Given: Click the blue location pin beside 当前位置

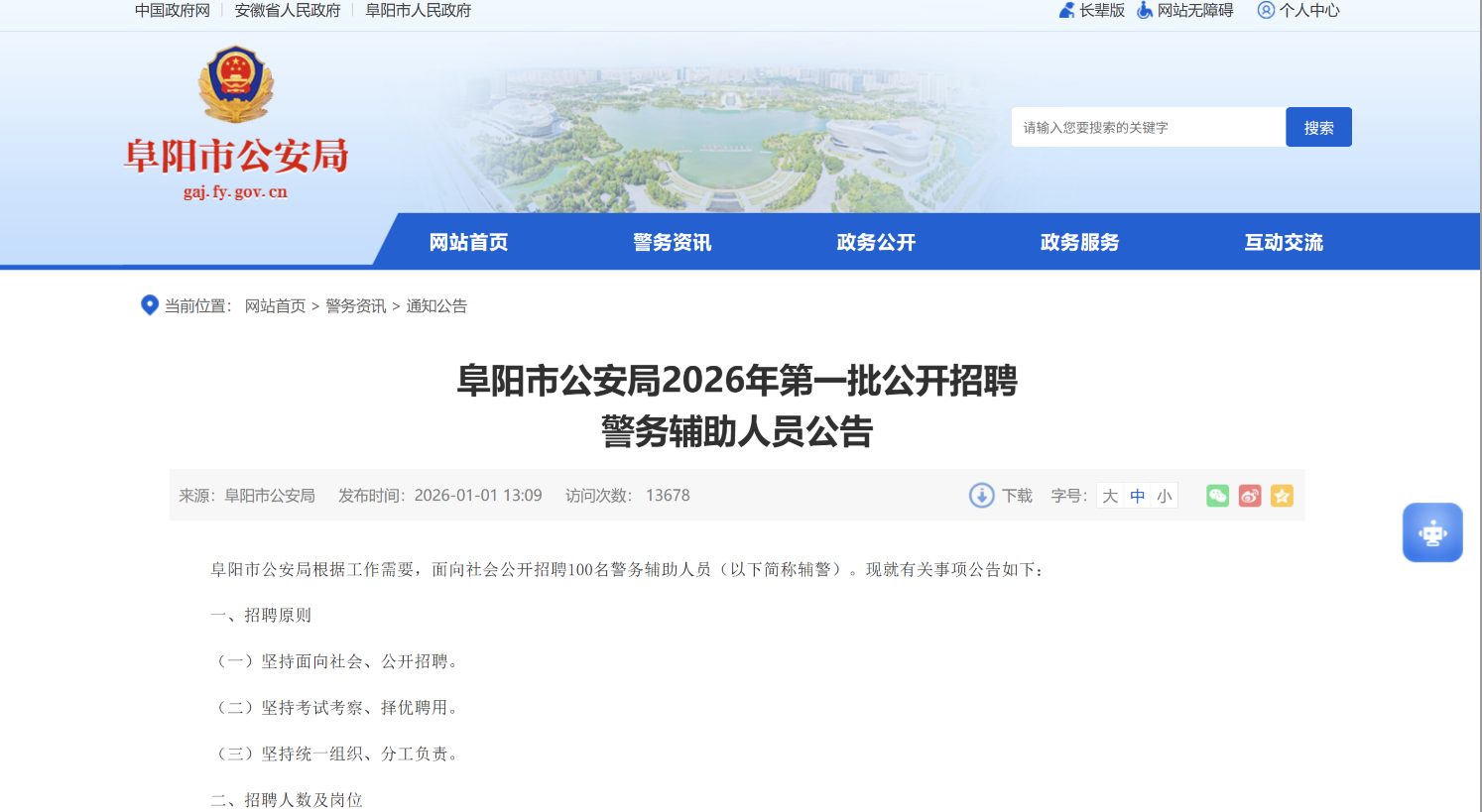Looking at the screenshot, I should point(150,305).
